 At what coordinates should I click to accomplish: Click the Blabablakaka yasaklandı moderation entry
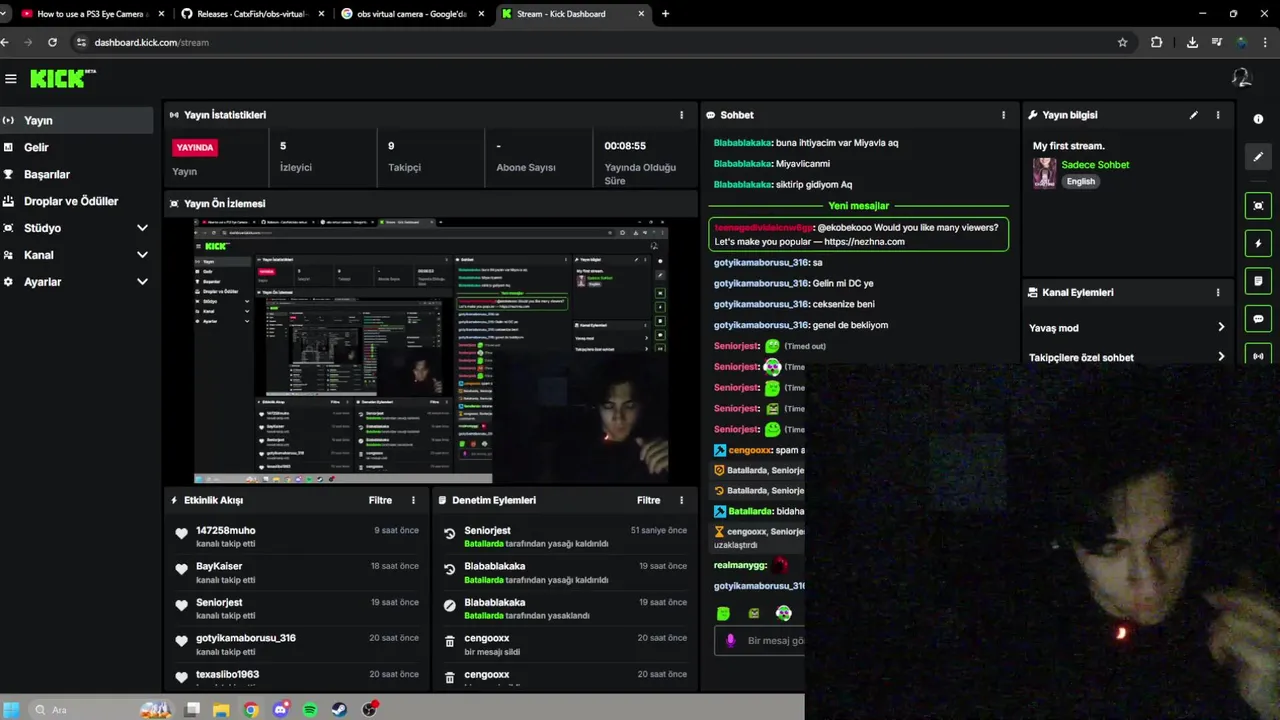(x=565, y=609)
